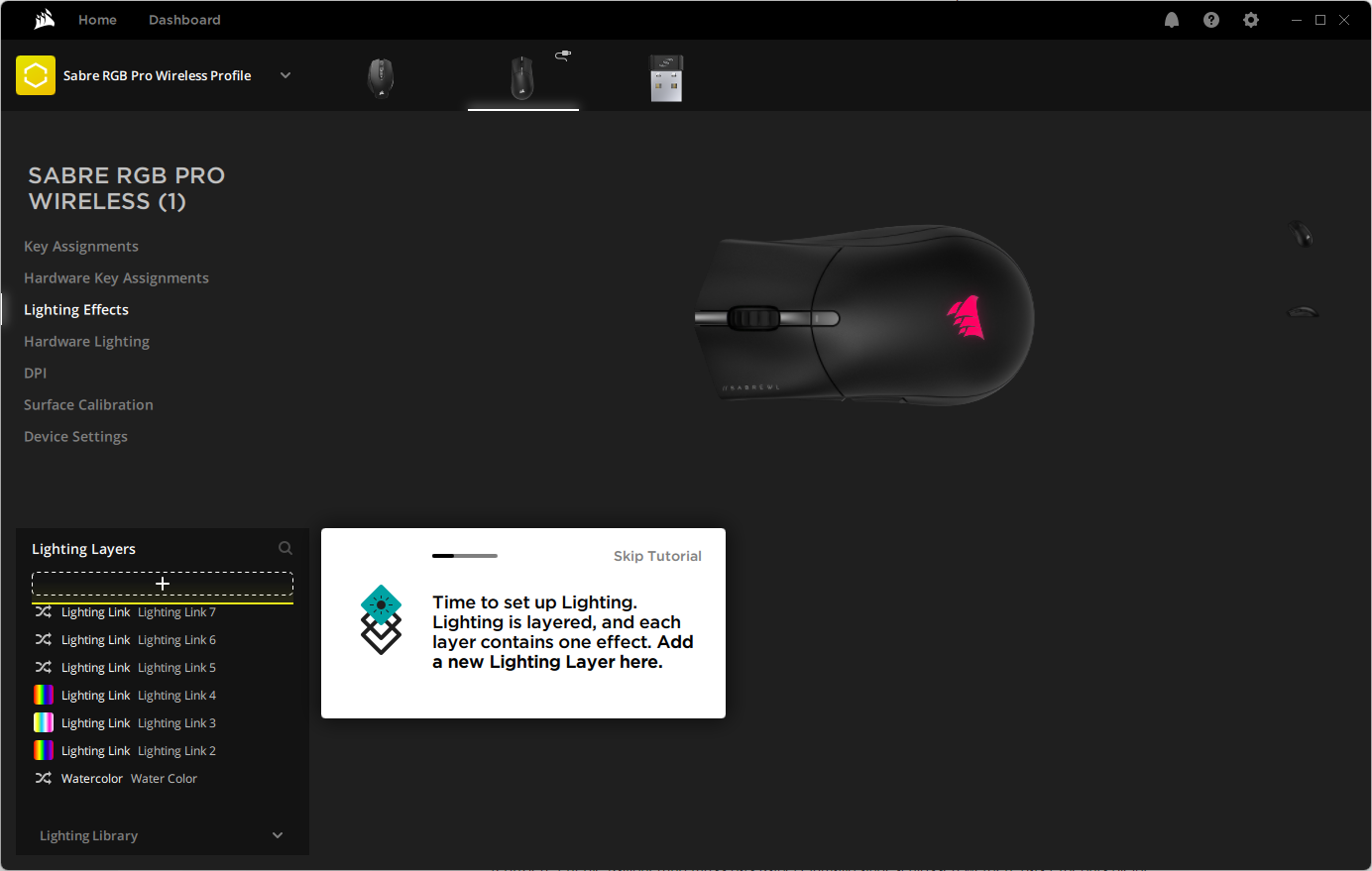The image size is (1372, 871).
Task: Select the Lighting Link 6 layer
Action: (163, 640)
